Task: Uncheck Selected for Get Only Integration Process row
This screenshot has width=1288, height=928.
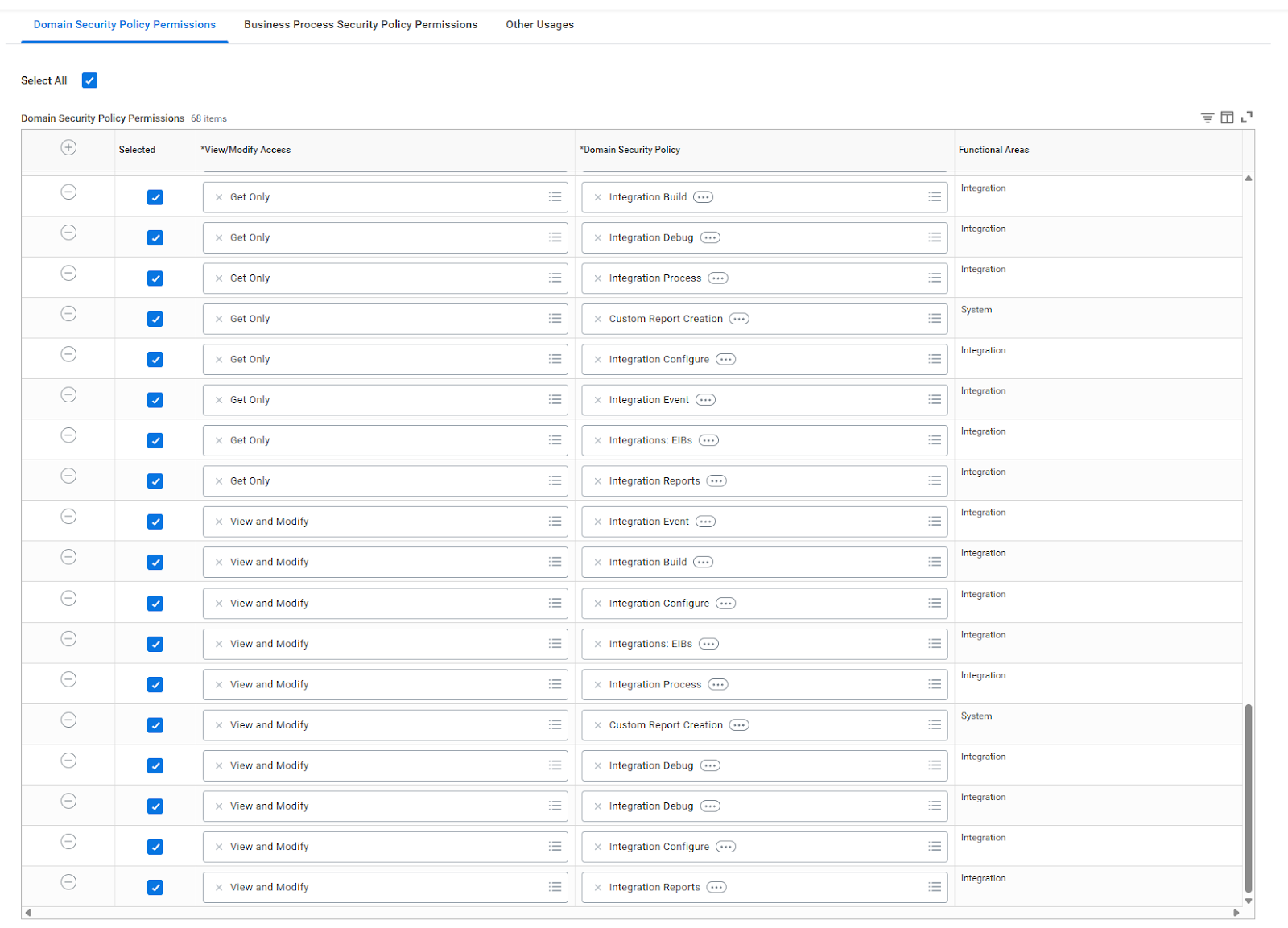Action: click(x=155, y=278)
